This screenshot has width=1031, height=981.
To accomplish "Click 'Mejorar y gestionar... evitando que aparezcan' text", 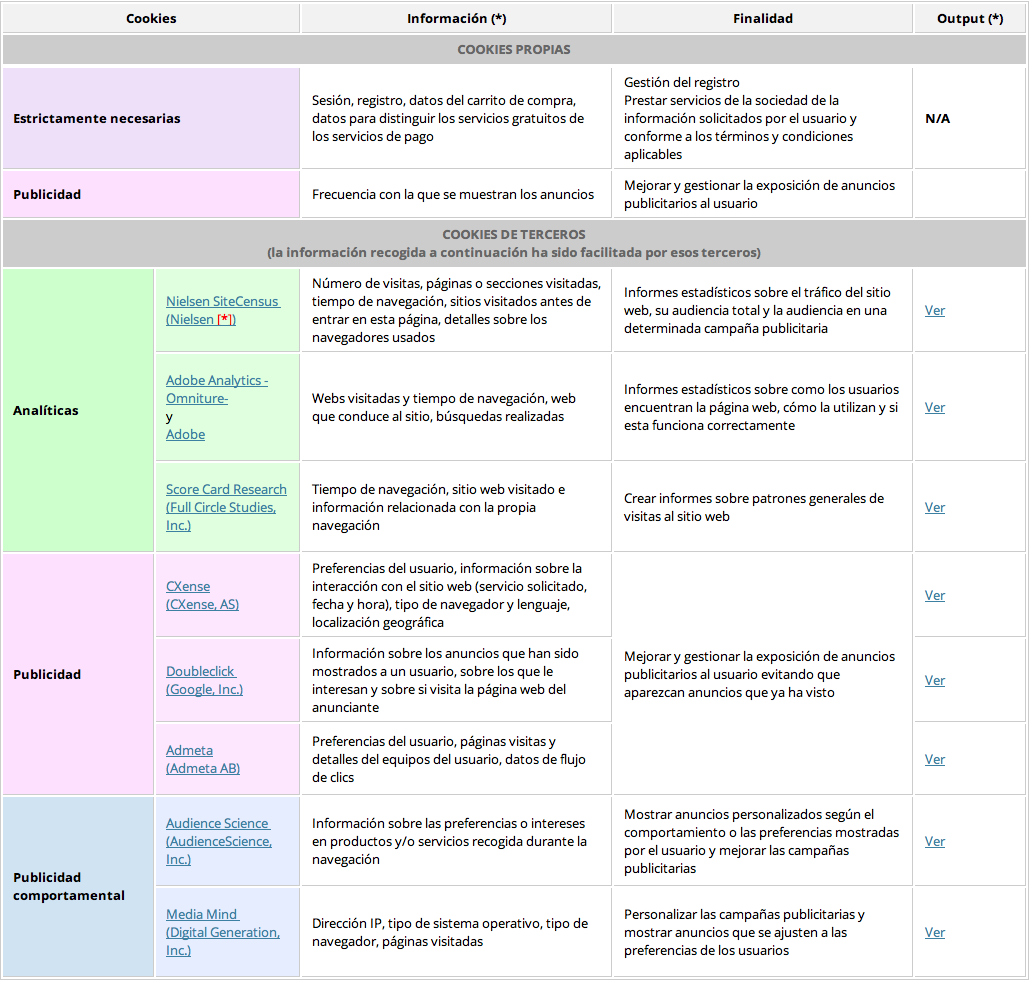I will coord(759,674).
